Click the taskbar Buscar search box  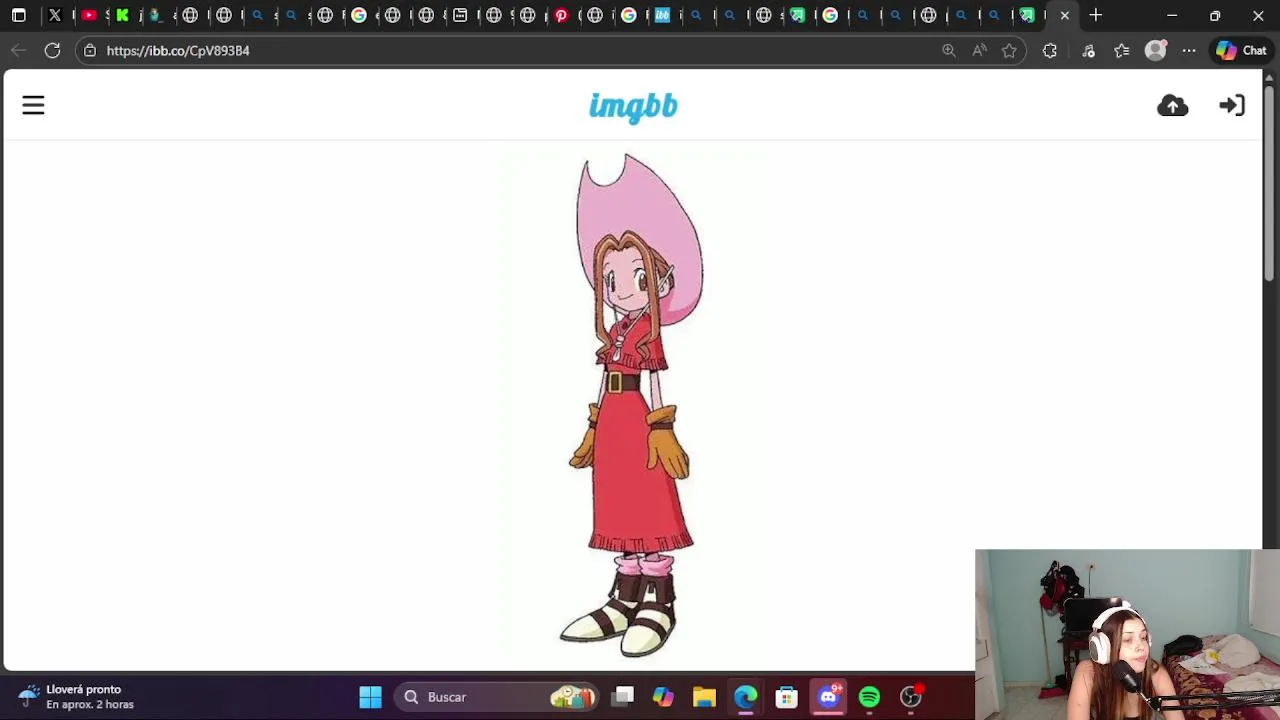coord(497,697)
